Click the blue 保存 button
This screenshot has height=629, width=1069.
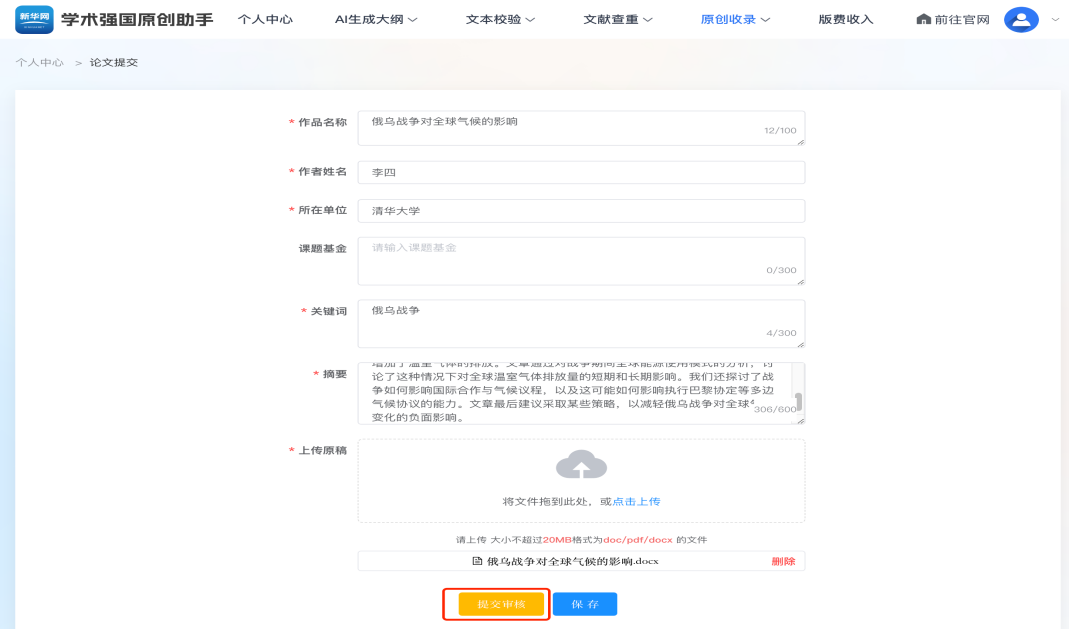(x=585, y=604)
